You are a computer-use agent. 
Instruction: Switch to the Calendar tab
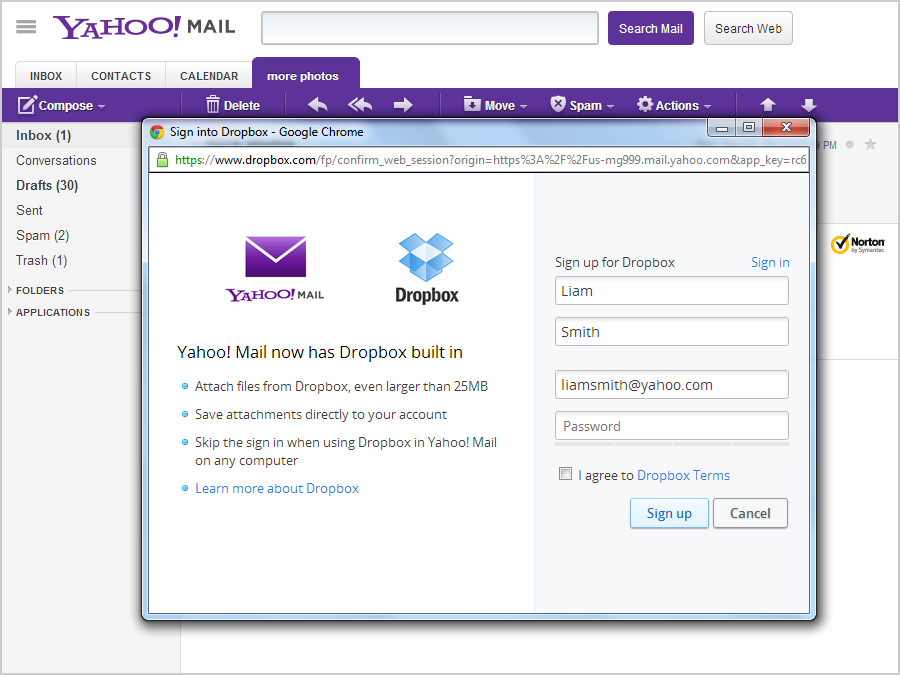tap(209, 76)
